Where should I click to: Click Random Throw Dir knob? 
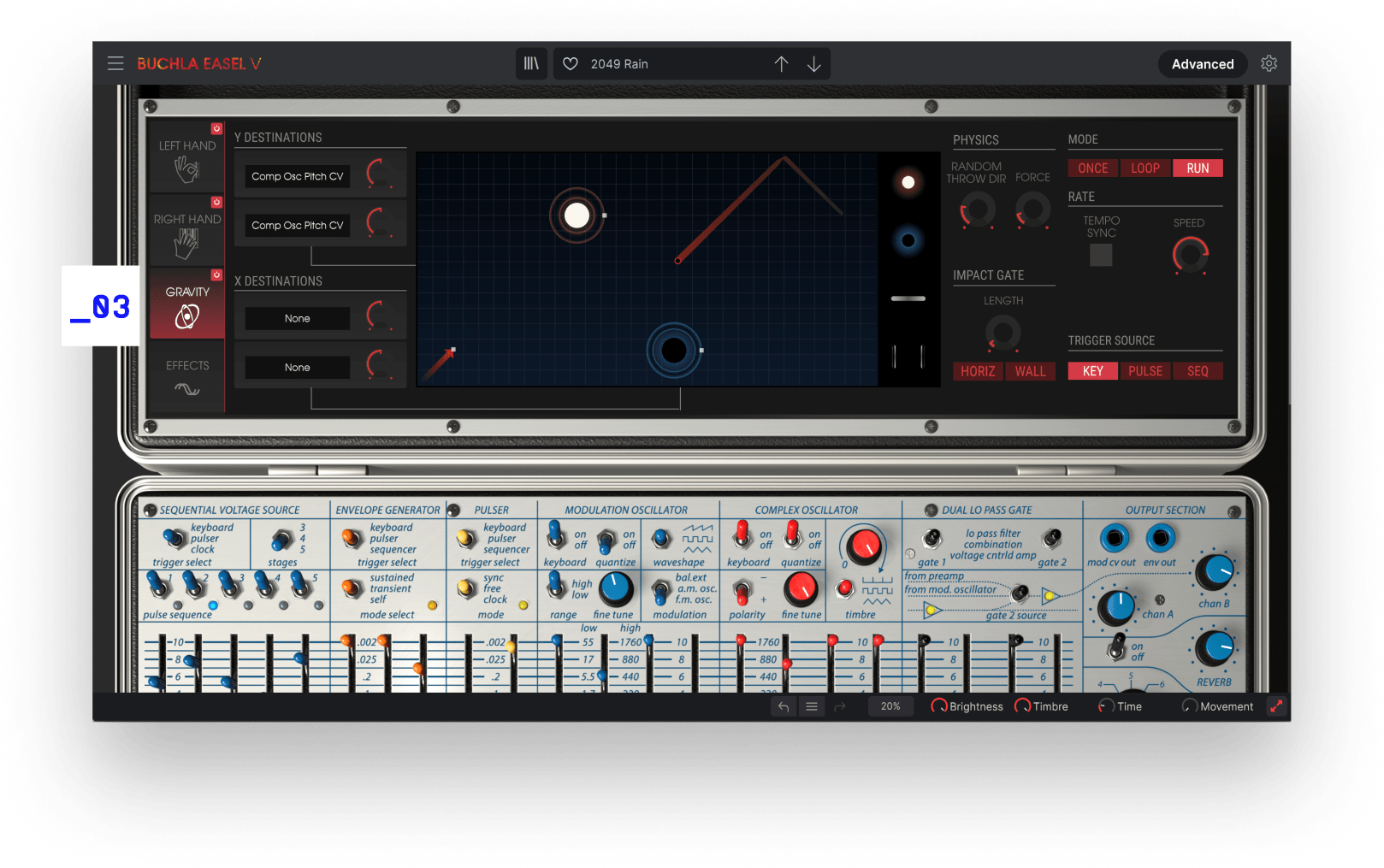tap(977, 209)
